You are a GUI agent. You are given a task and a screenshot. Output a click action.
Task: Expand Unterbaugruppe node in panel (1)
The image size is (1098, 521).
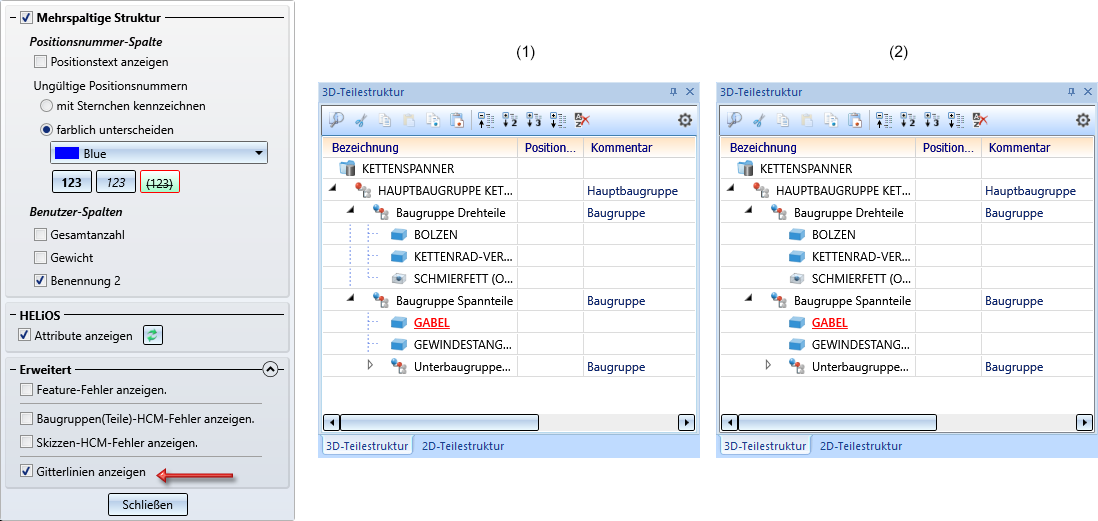click(370, 365)
